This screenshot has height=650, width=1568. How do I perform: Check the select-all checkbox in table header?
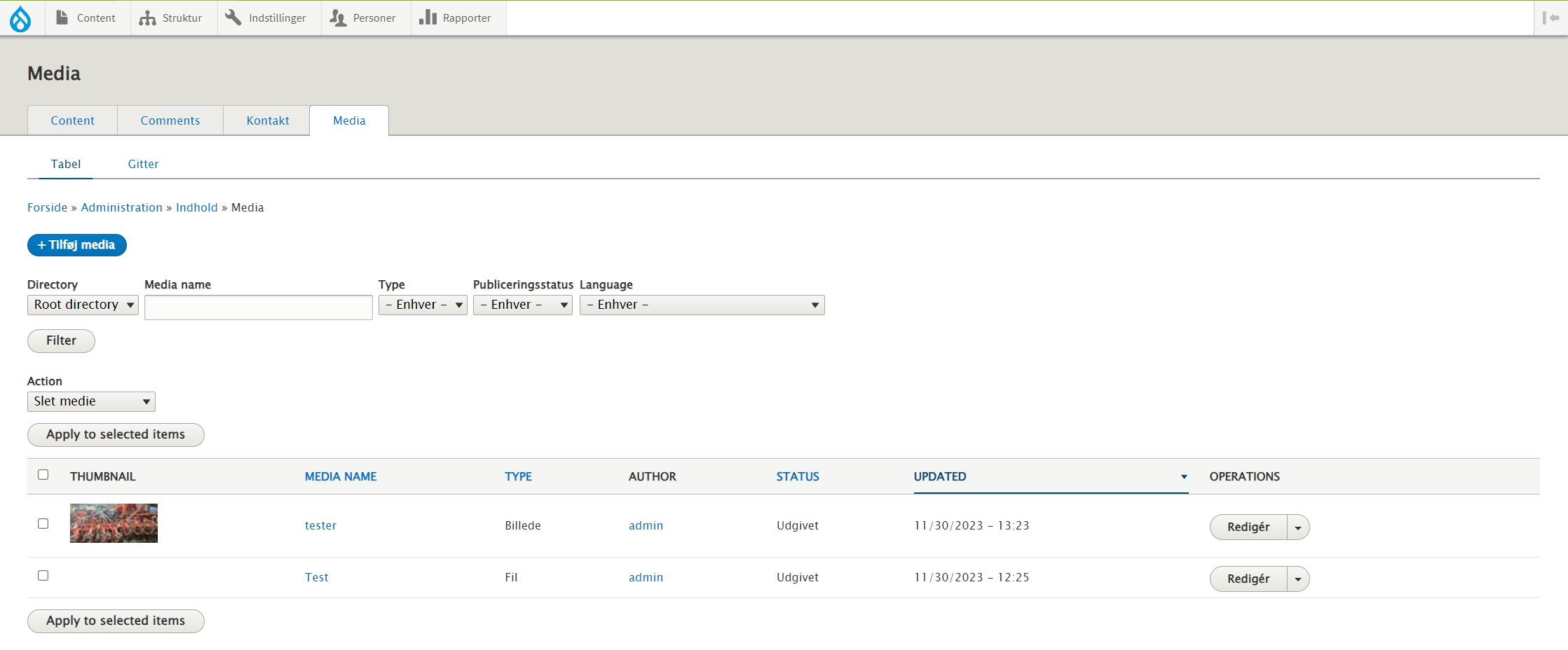point(43,475)
